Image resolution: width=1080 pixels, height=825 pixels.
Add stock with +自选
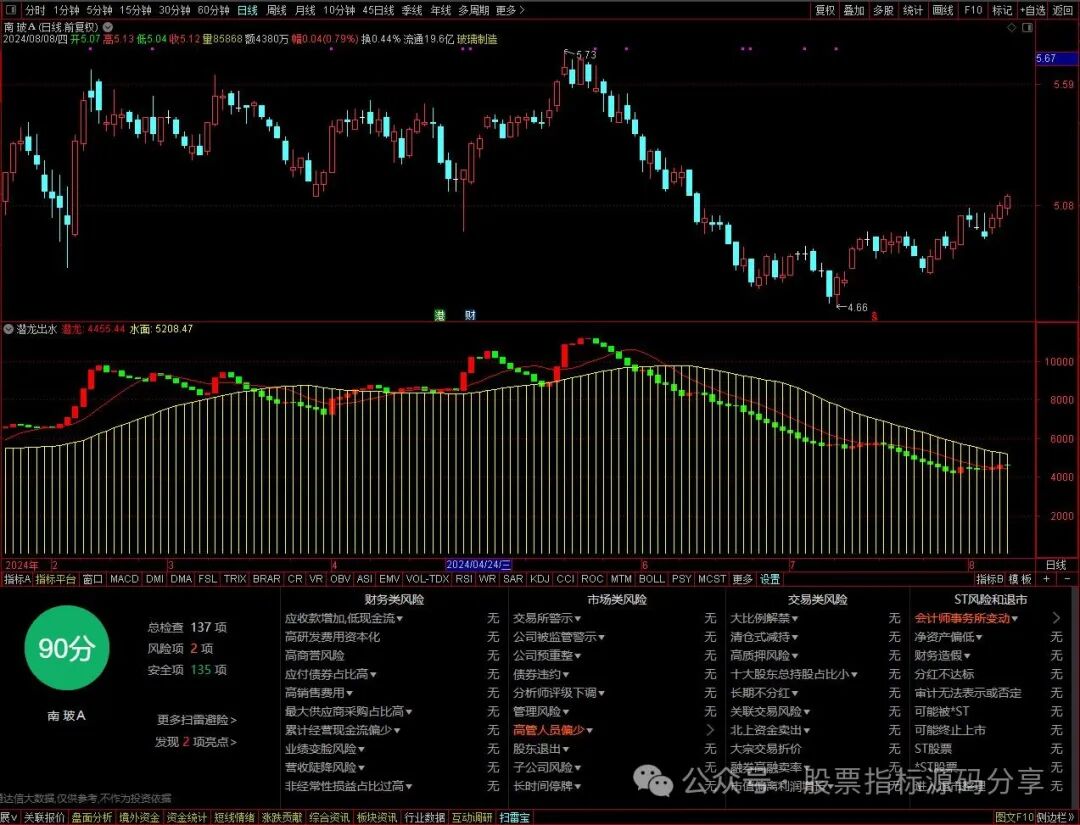[x=1033, y=10]
